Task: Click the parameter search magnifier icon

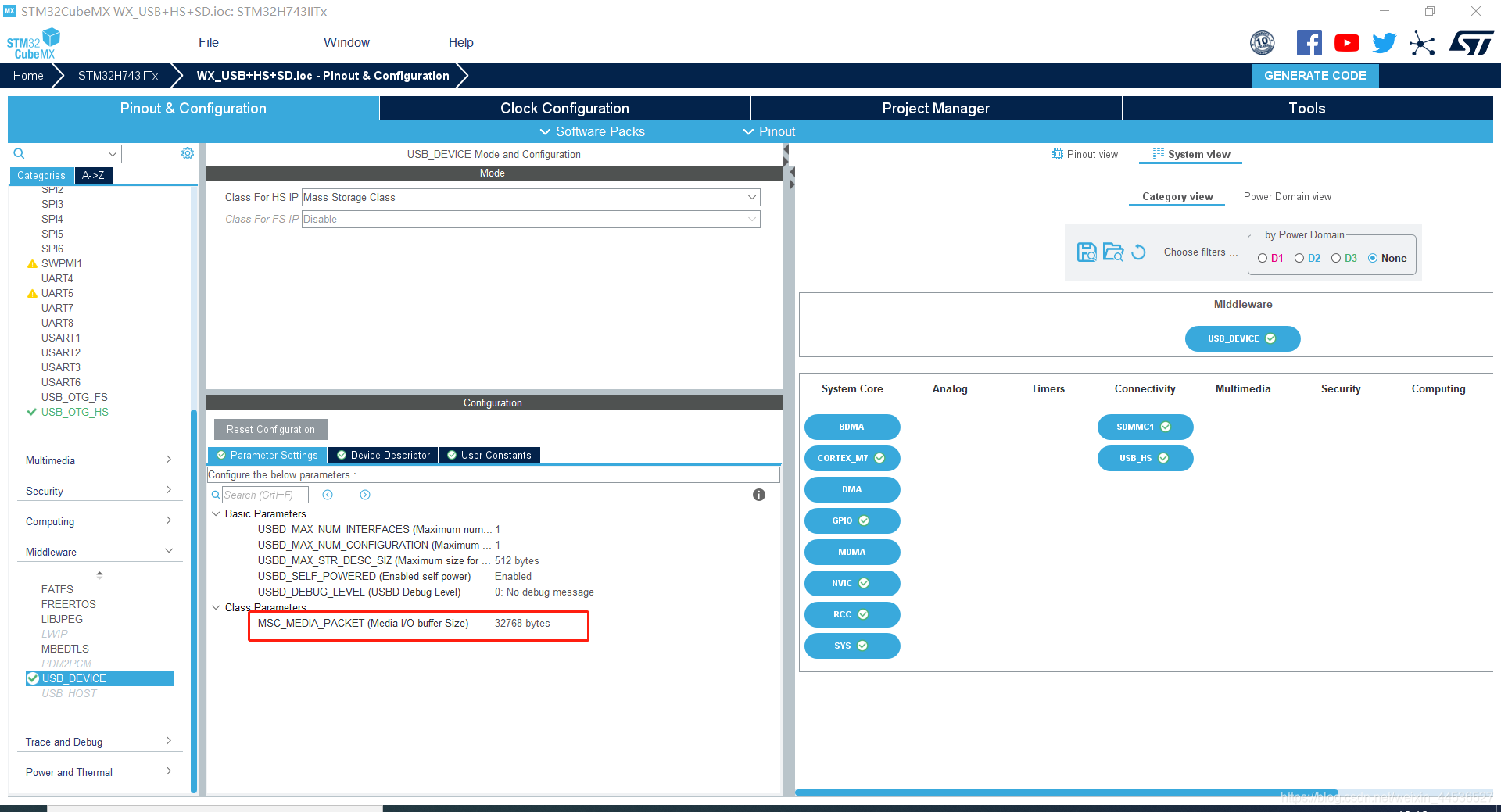Action: [216, 495]
